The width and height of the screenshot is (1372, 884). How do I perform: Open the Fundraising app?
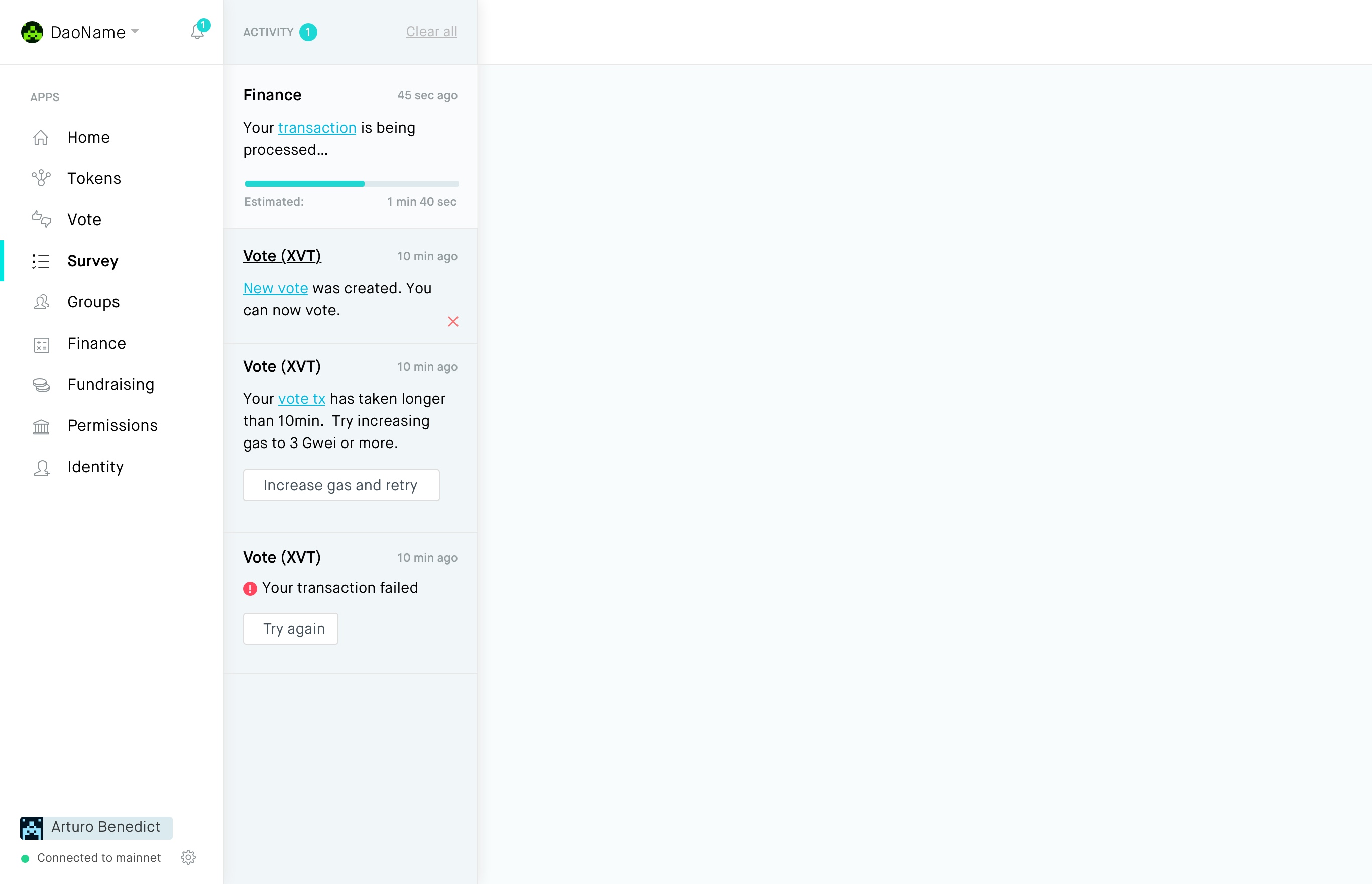pos(111,385)
